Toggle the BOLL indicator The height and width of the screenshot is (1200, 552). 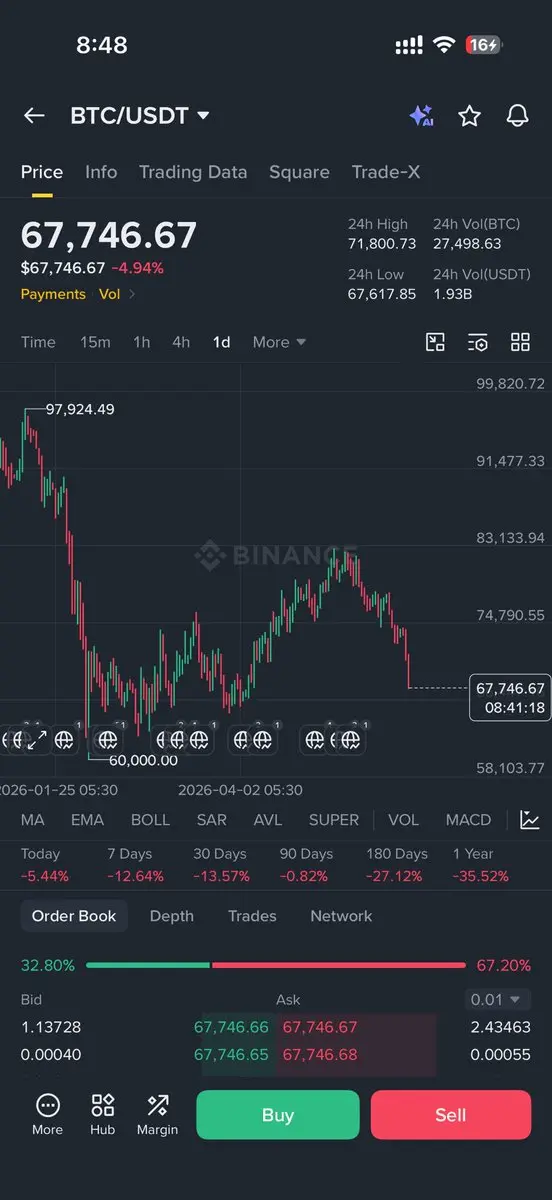coord(150,820)
